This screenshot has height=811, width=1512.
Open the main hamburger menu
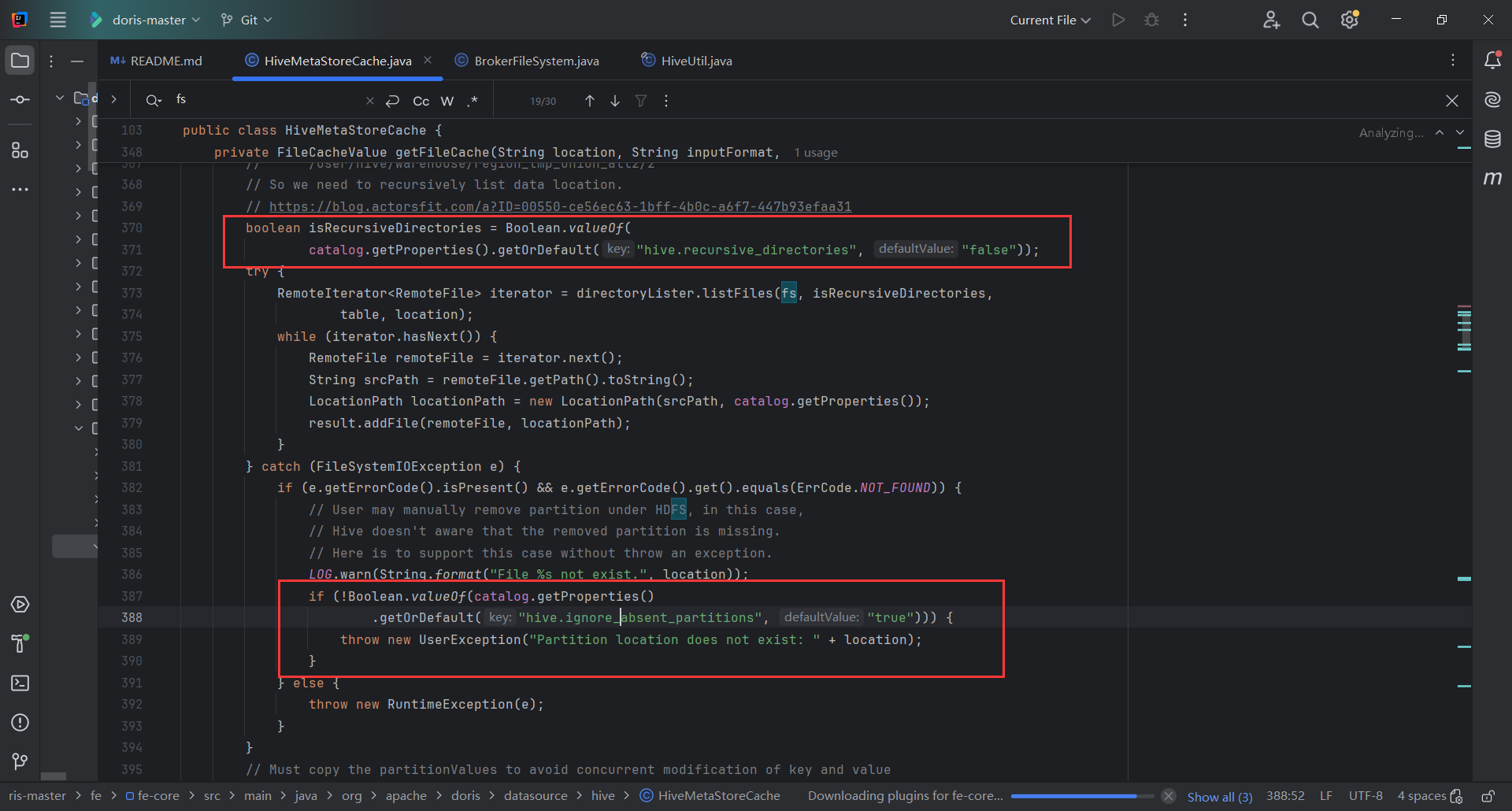coord(57,19)
